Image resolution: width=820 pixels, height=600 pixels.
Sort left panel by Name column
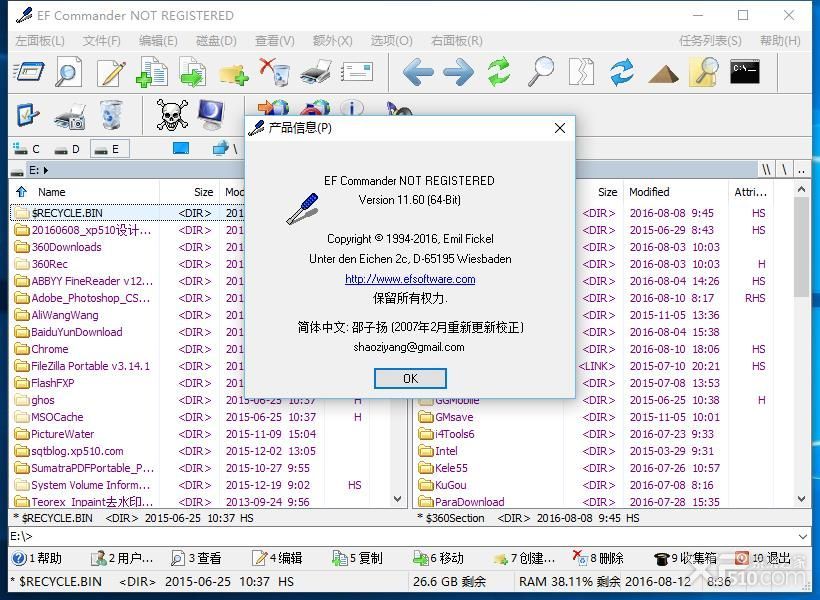(x=52, y=192)
